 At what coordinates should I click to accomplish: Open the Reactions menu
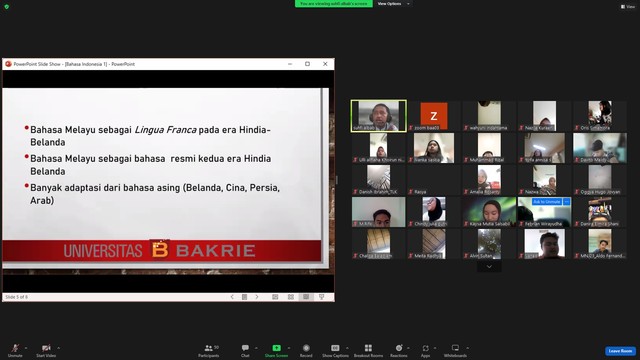point(399,350)
